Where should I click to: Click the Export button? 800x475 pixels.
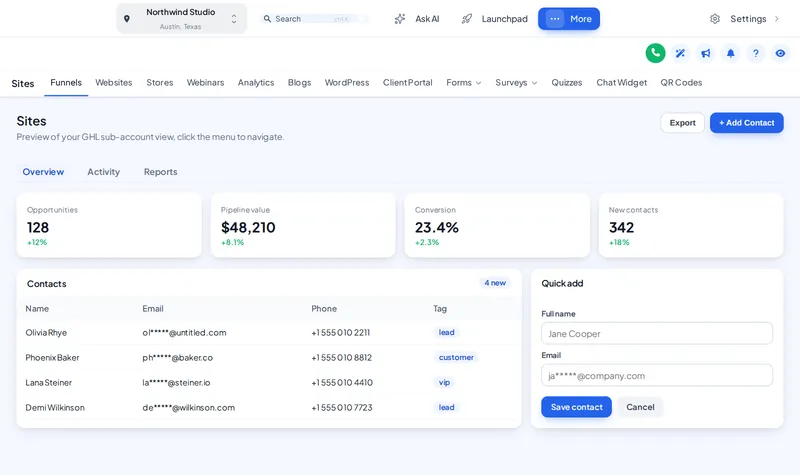pyautogui.click(x=683, y=123)
